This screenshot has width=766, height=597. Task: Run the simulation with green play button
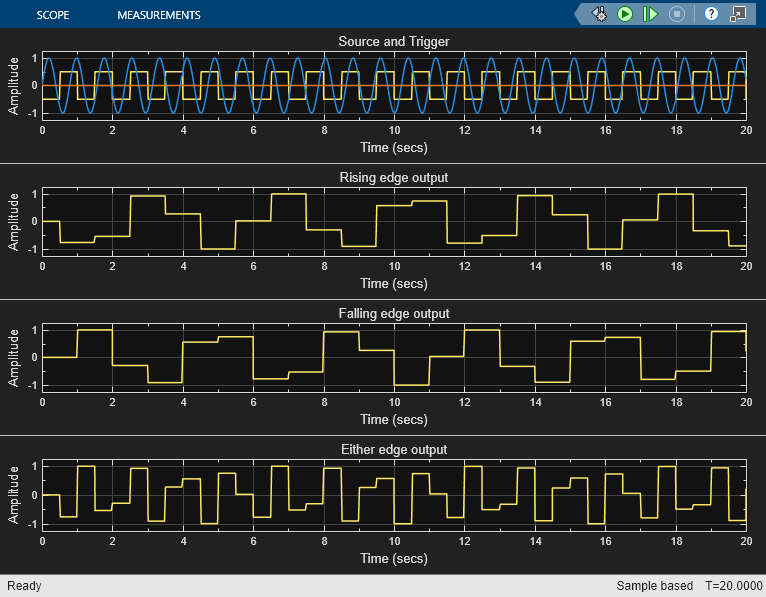tap(624, 14)
